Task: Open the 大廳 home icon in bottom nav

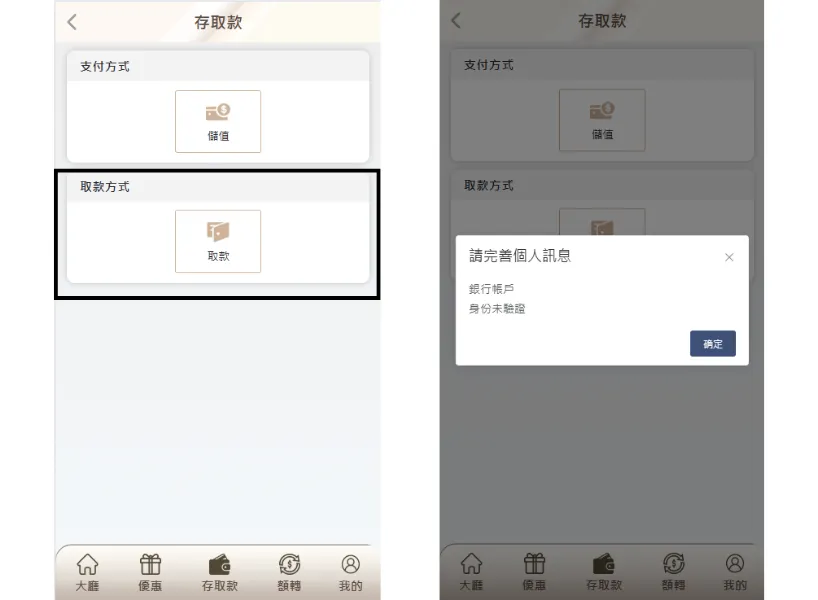Action: 87,570
